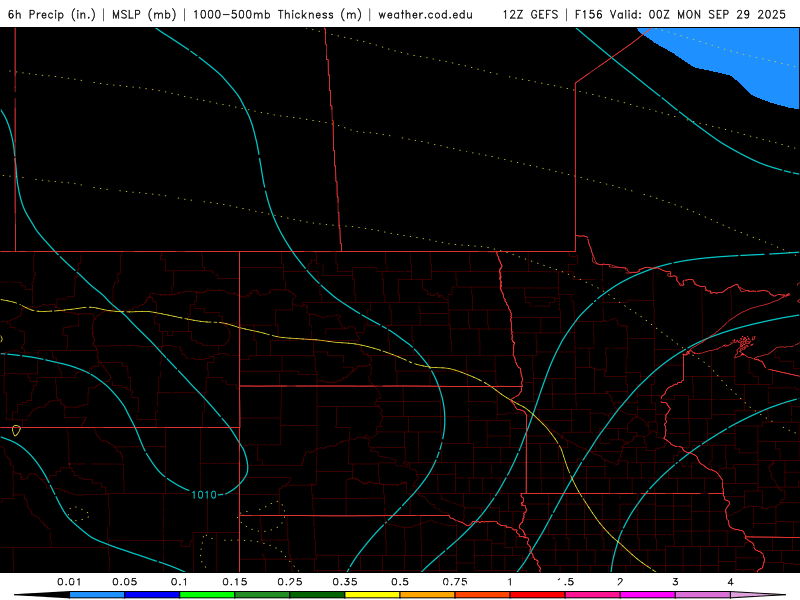The width and height of the screenshot is (800, 600).
Task: Click the red-orange 0.75 legend swatch
Action: [x=483, y=595]
